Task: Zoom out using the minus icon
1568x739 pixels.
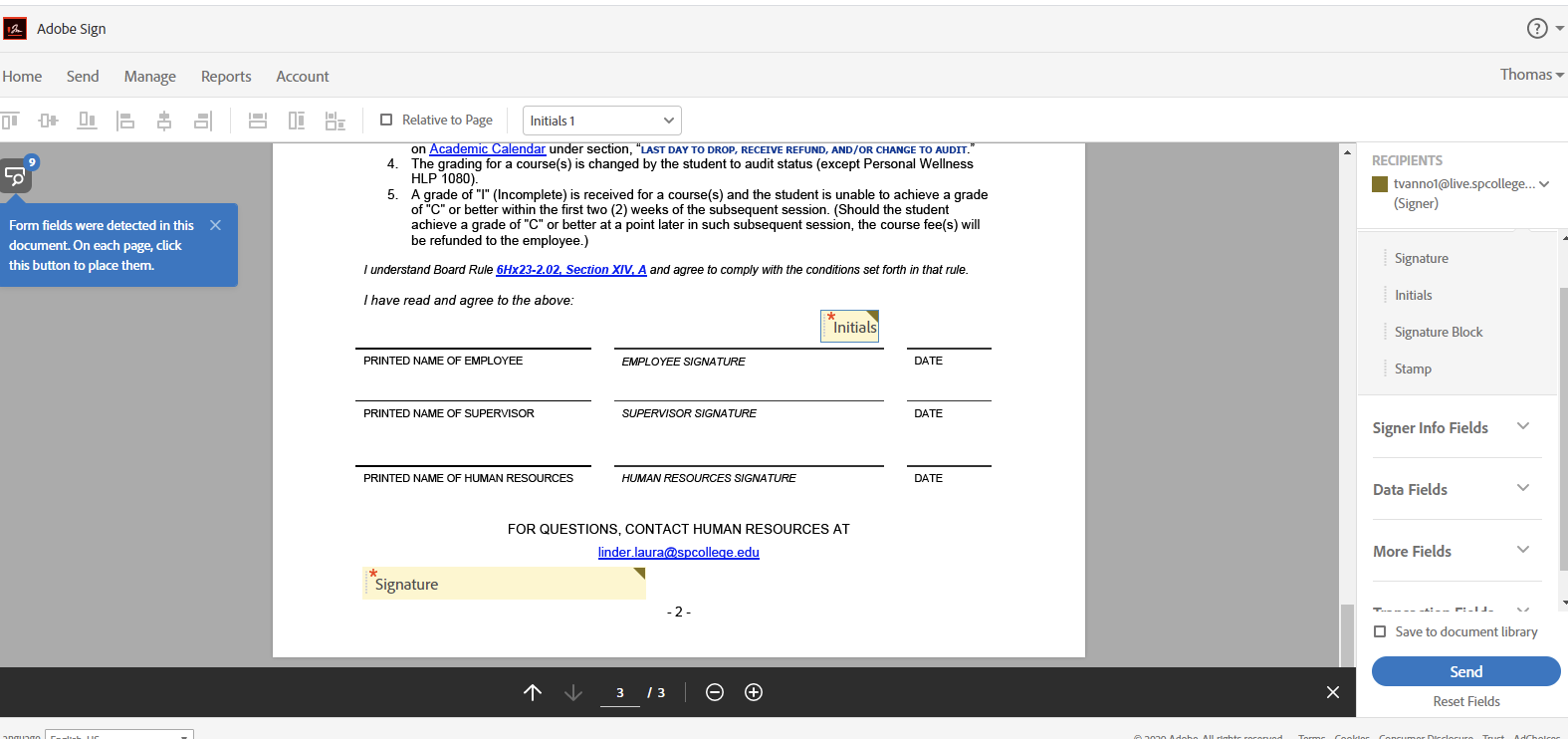Action: click(x=715, y=692)
